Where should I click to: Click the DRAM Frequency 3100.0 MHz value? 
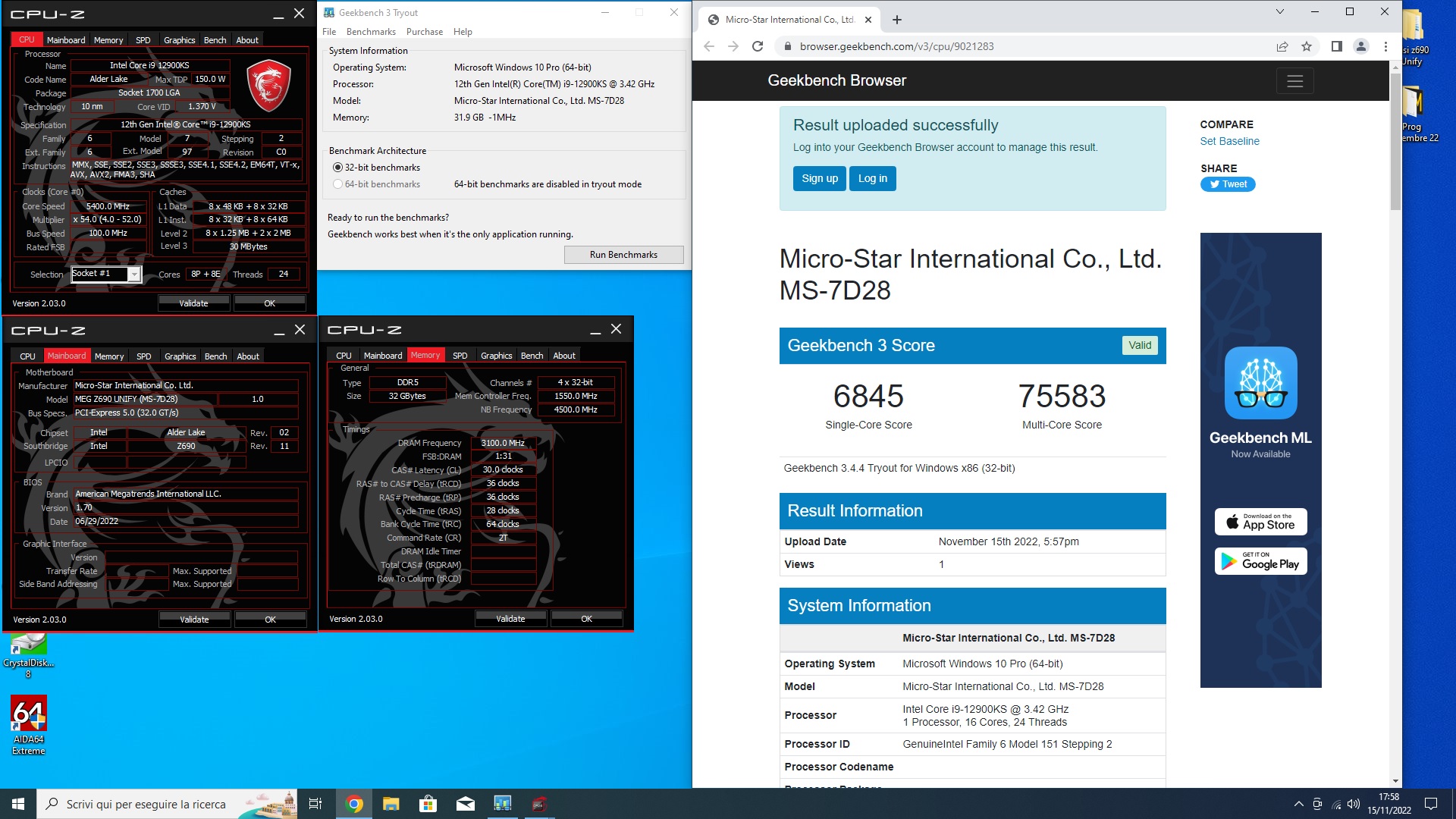(x=503, y=443)
